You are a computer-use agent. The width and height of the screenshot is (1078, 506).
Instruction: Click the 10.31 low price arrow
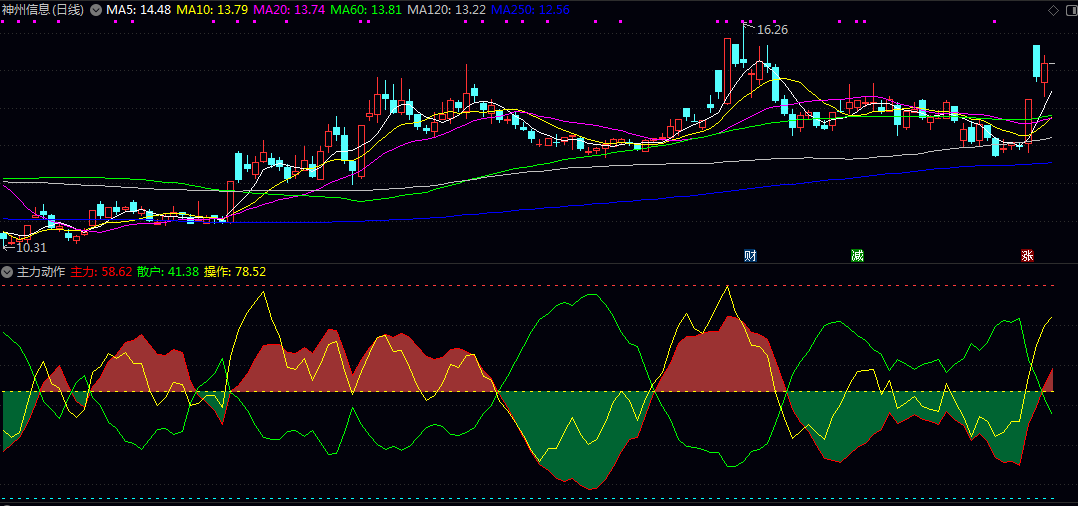click(26, 247)
